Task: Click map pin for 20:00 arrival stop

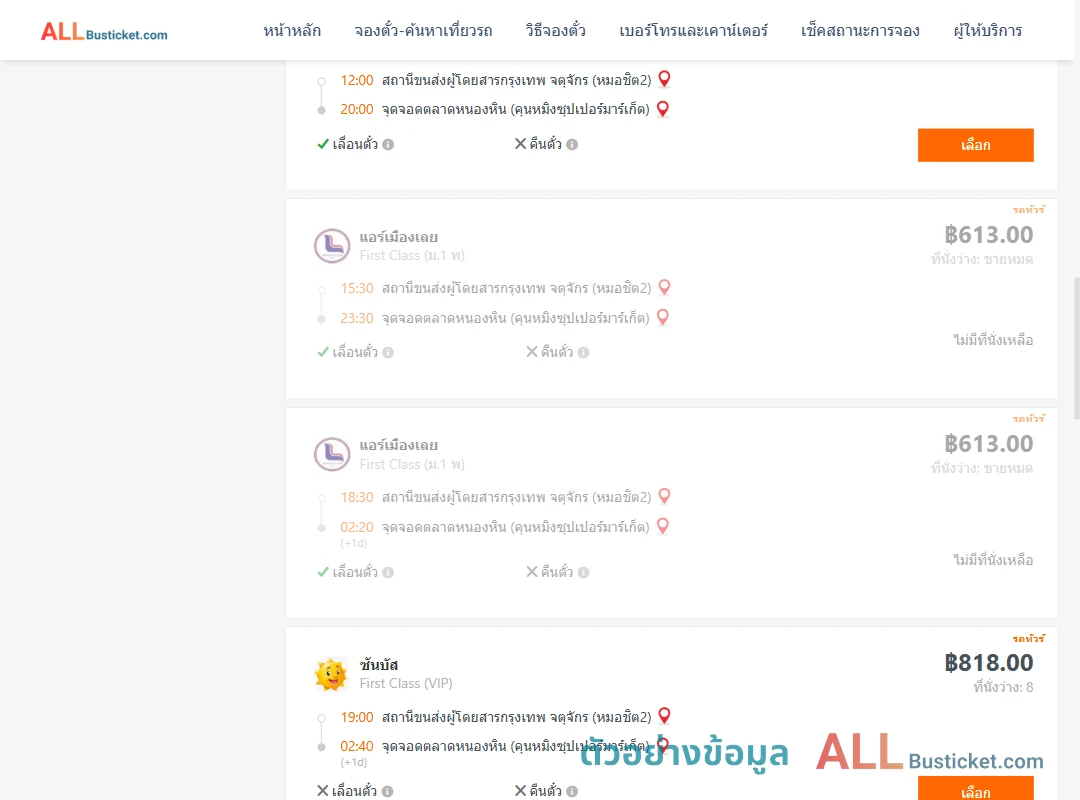Action: point(663,109)
